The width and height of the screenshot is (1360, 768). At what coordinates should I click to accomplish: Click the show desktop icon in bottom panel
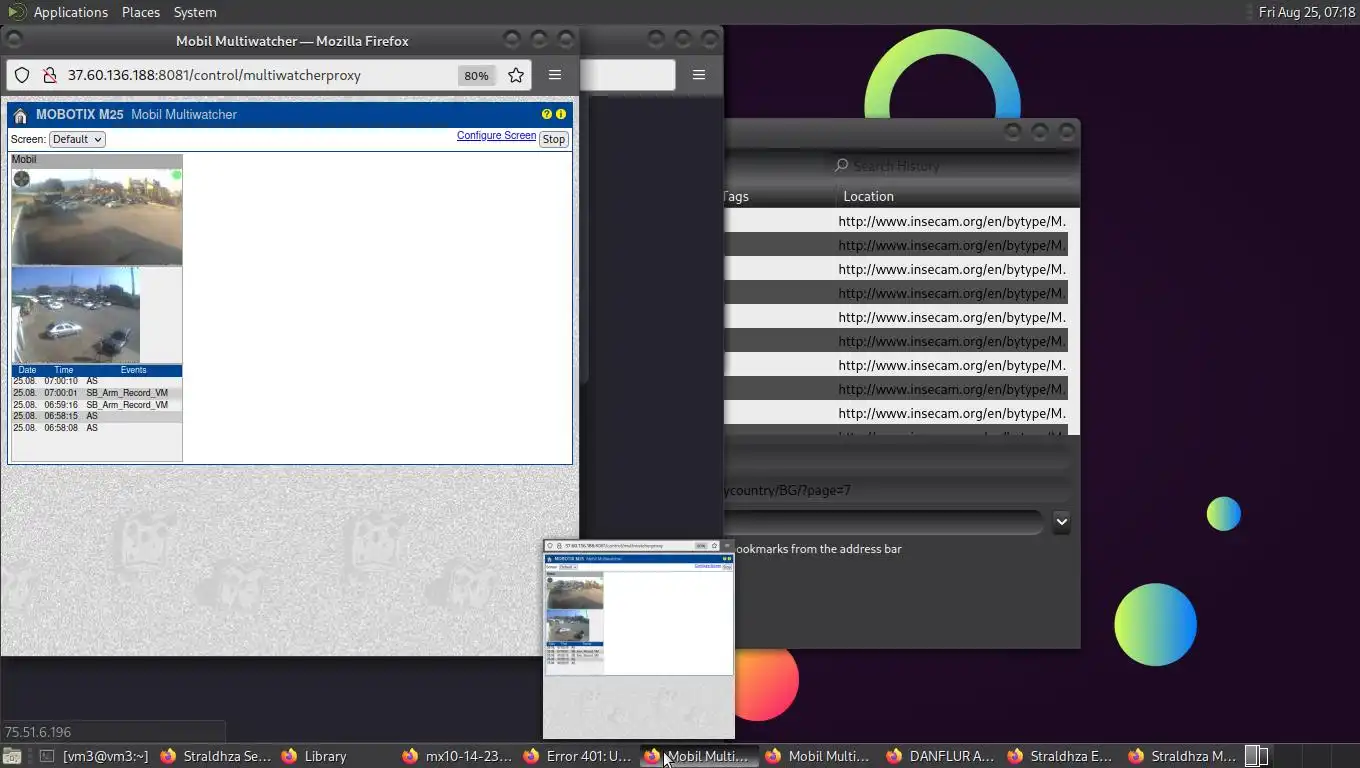tap(12, 757)
